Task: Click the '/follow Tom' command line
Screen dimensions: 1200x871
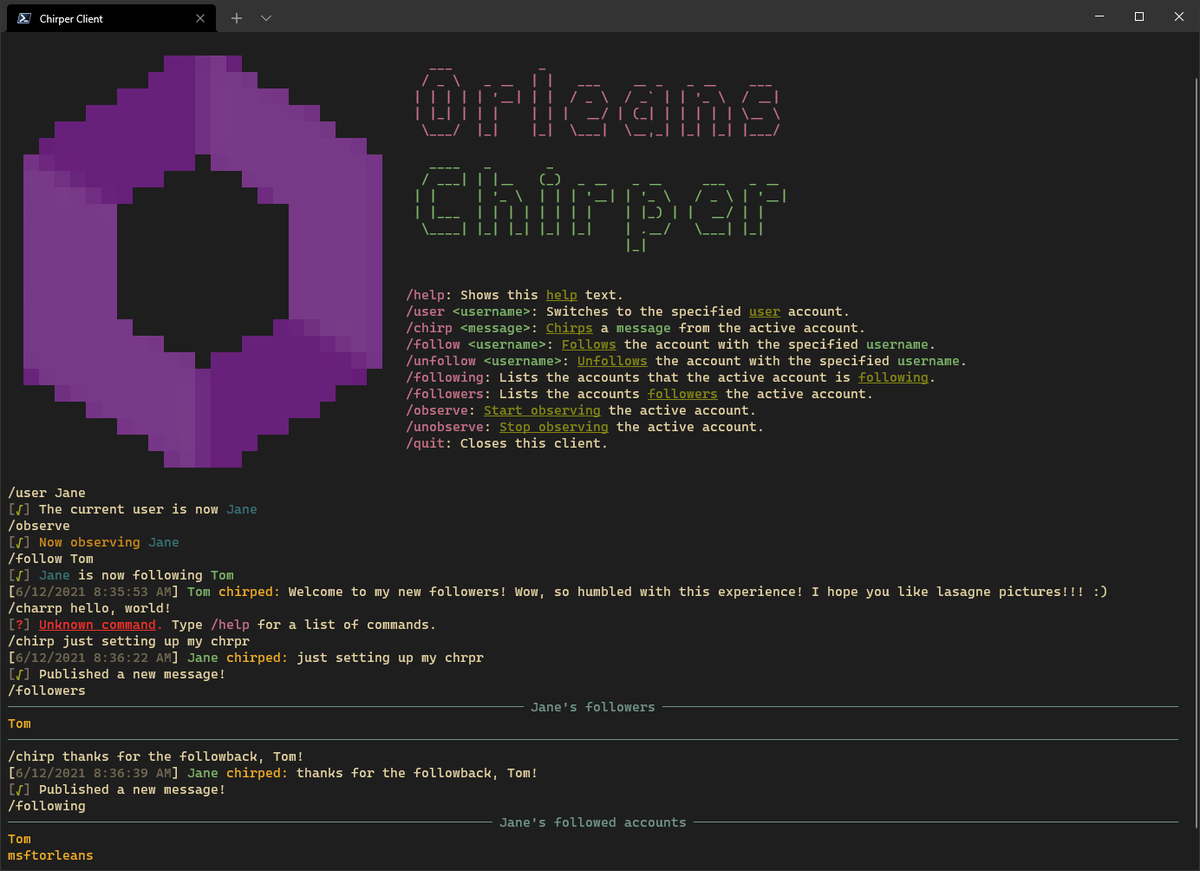Action: pos(50,559)
